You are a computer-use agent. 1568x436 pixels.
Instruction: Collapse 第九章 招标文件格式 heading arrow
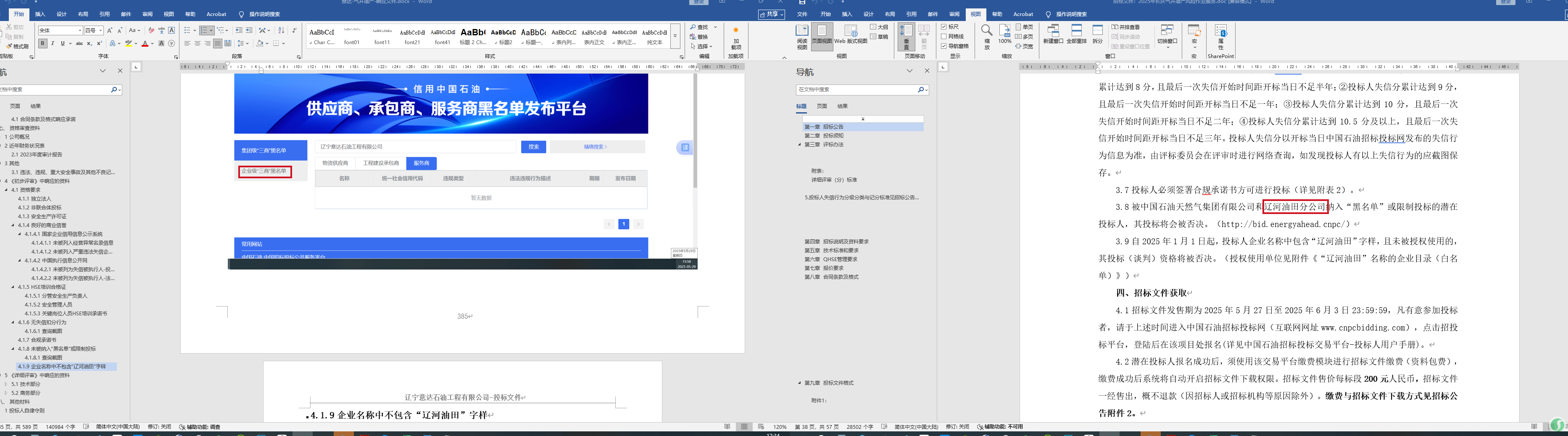pyautogui.click(x=800, y=383)
